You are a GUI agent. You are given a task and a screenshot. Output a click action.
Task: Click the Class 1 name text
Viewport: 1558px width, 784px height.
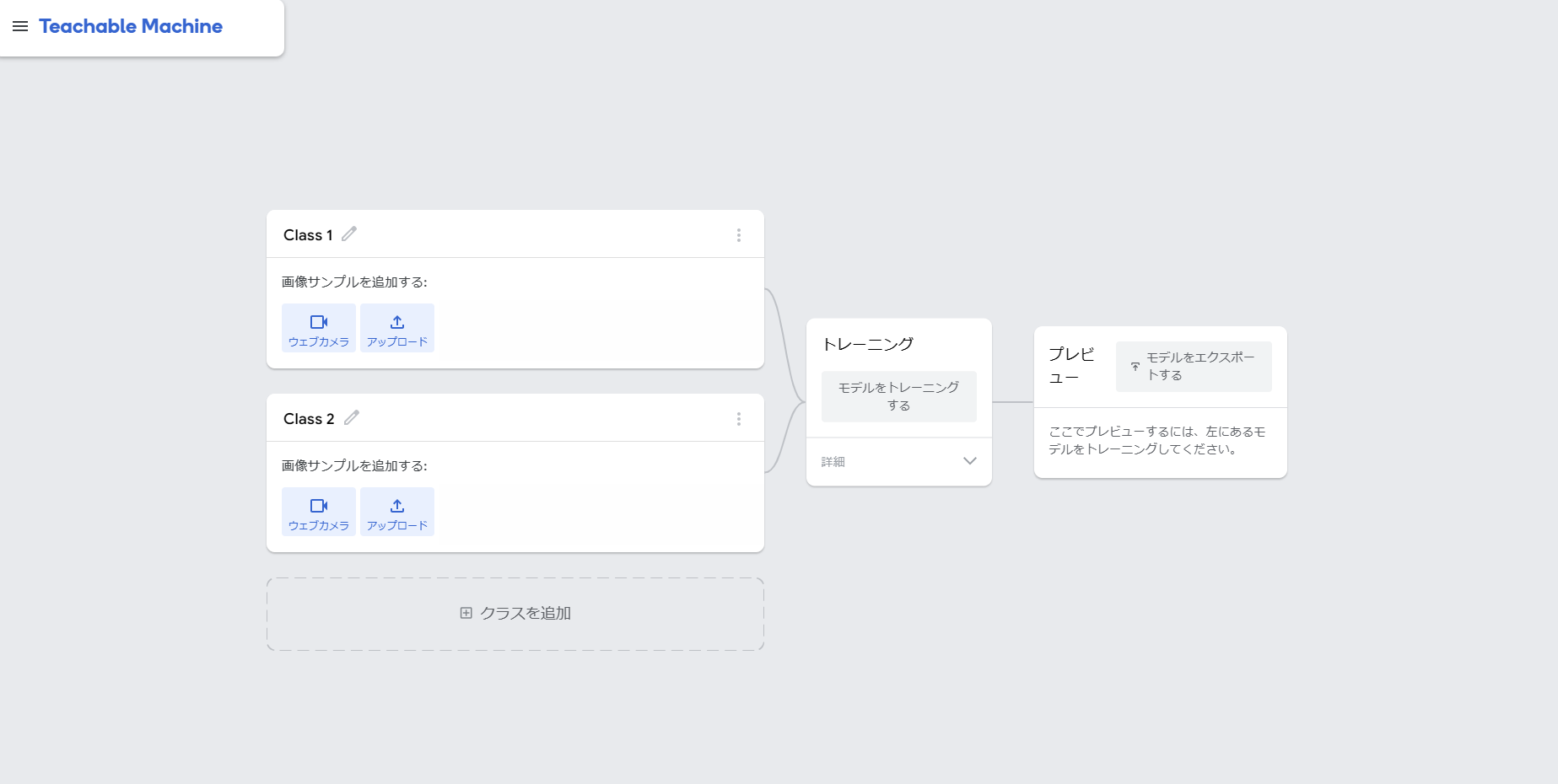tap(308, 235)
